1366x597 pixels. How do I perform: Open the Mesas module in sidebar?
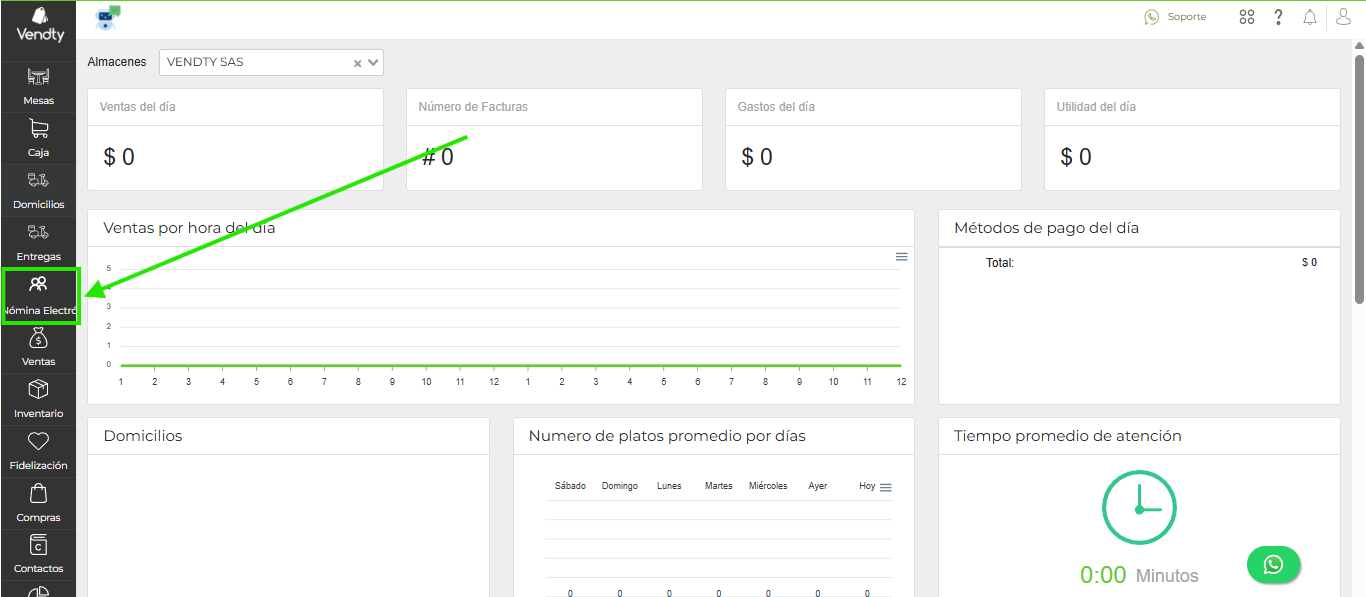point(38,87)
